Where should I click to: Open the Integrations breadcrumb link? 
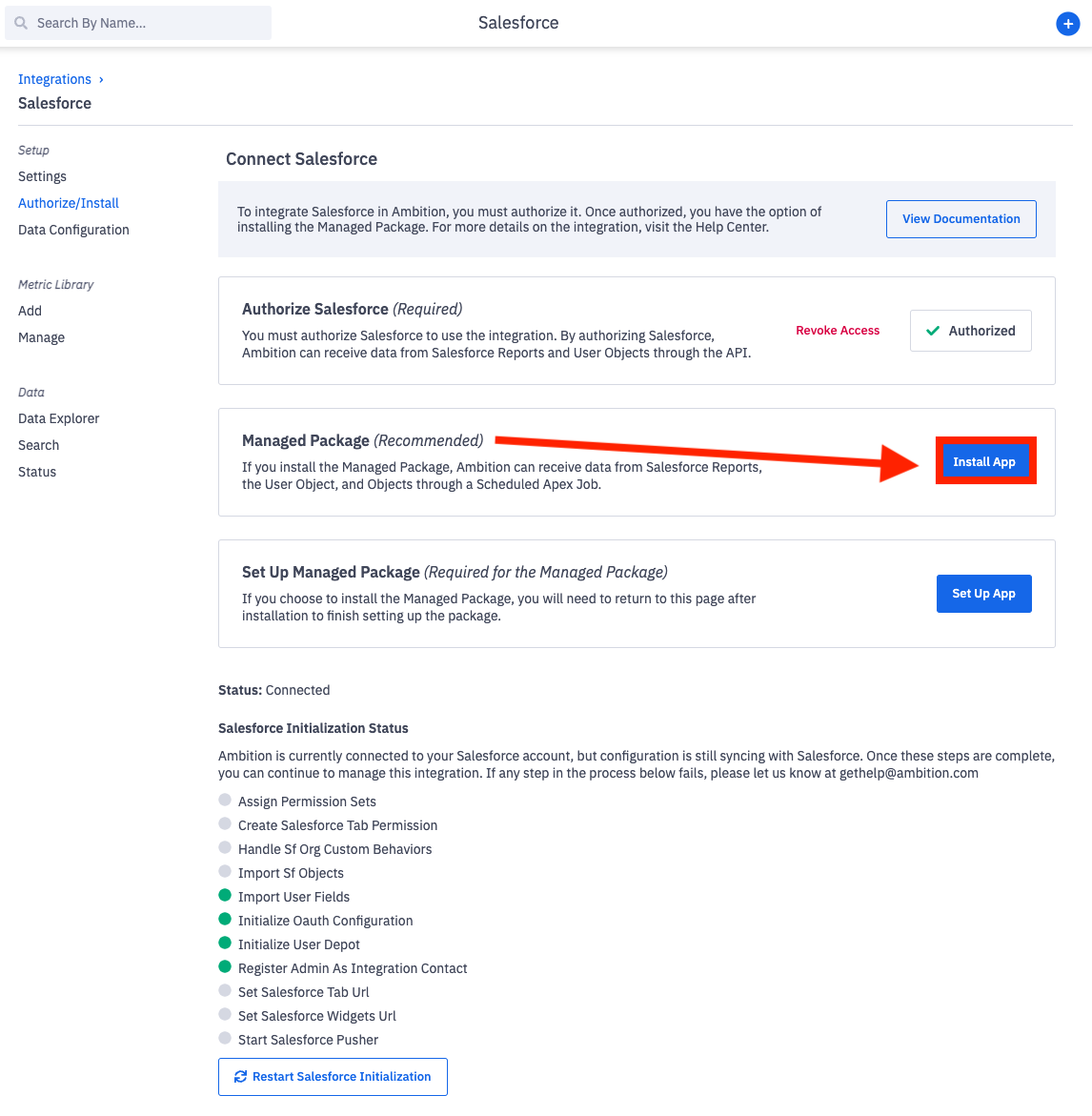(54, 79)
